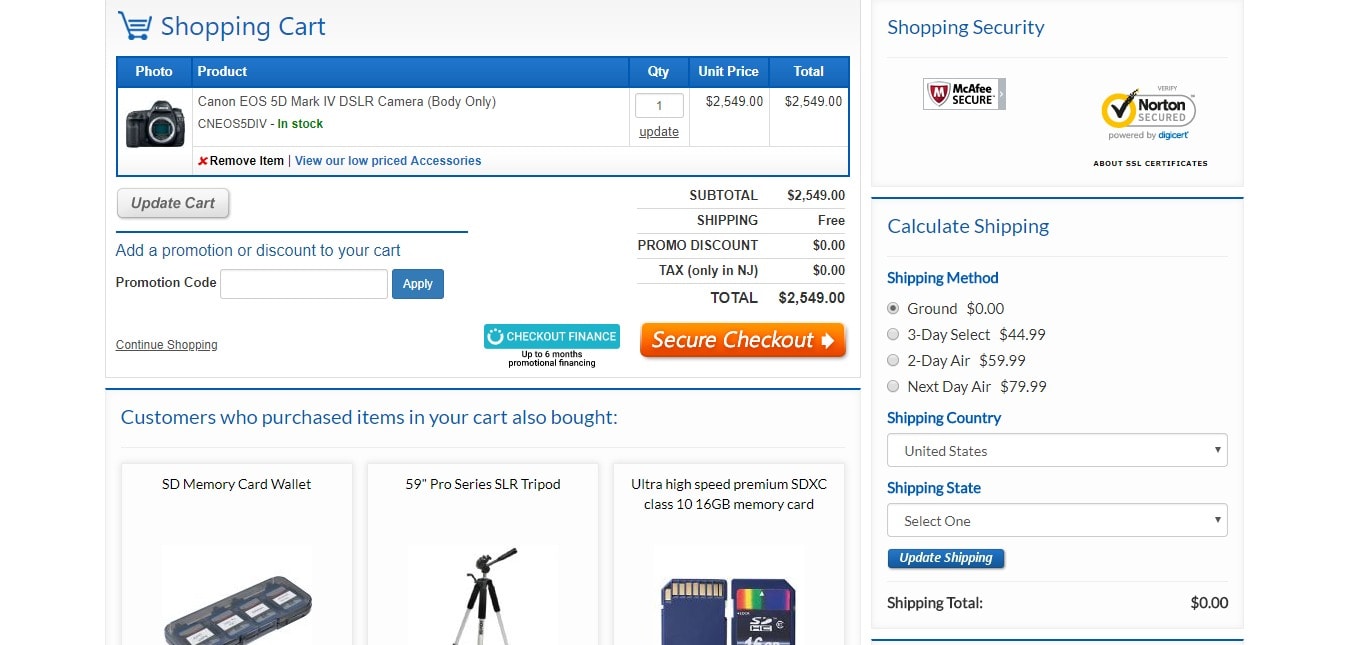Click the Shopping Security heading
This screenshot has width=1349, height=645.
click(x=966, y=27)
